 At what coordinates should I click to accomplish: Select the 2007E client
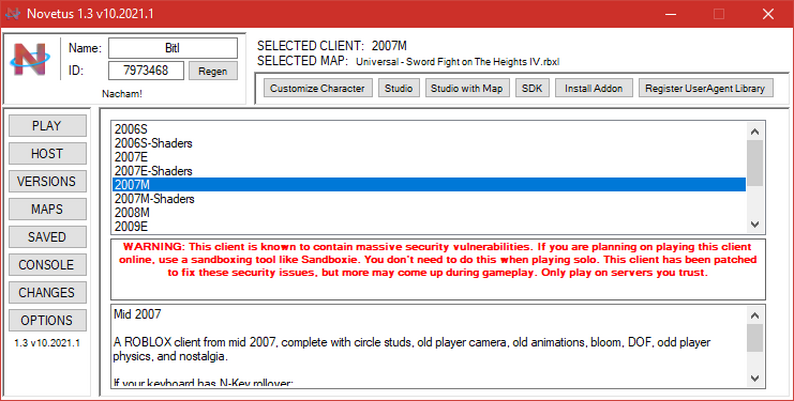click(429, 157)
